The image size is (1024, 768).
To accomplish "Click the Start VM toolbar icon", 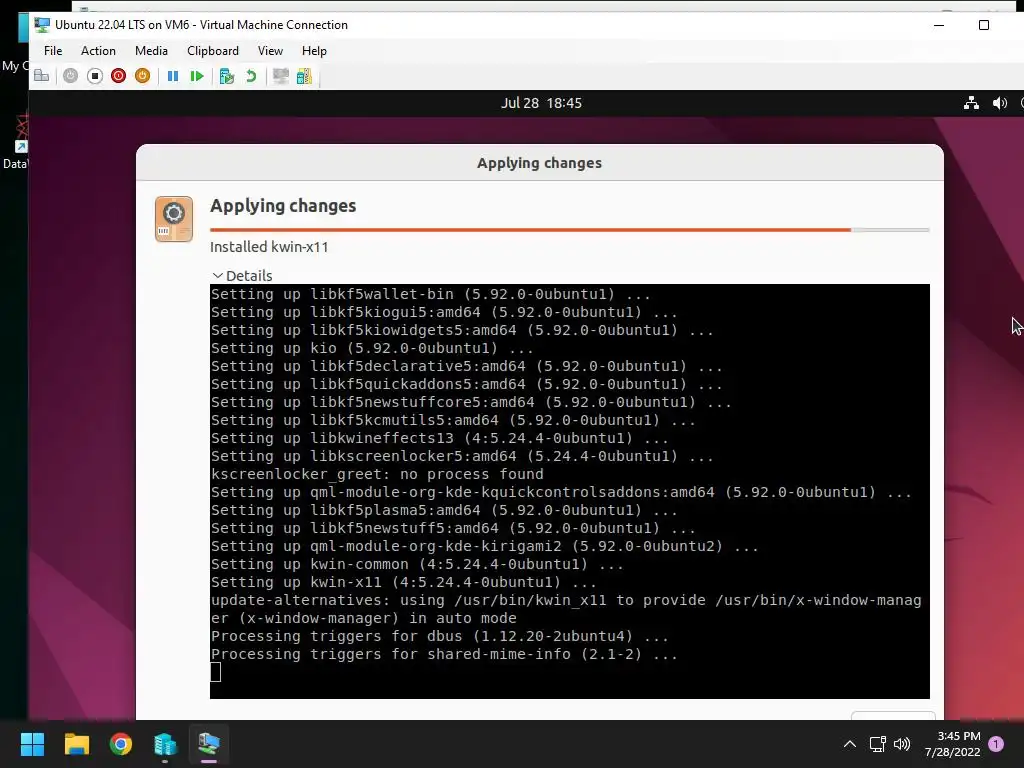I will tap(71, 76).
